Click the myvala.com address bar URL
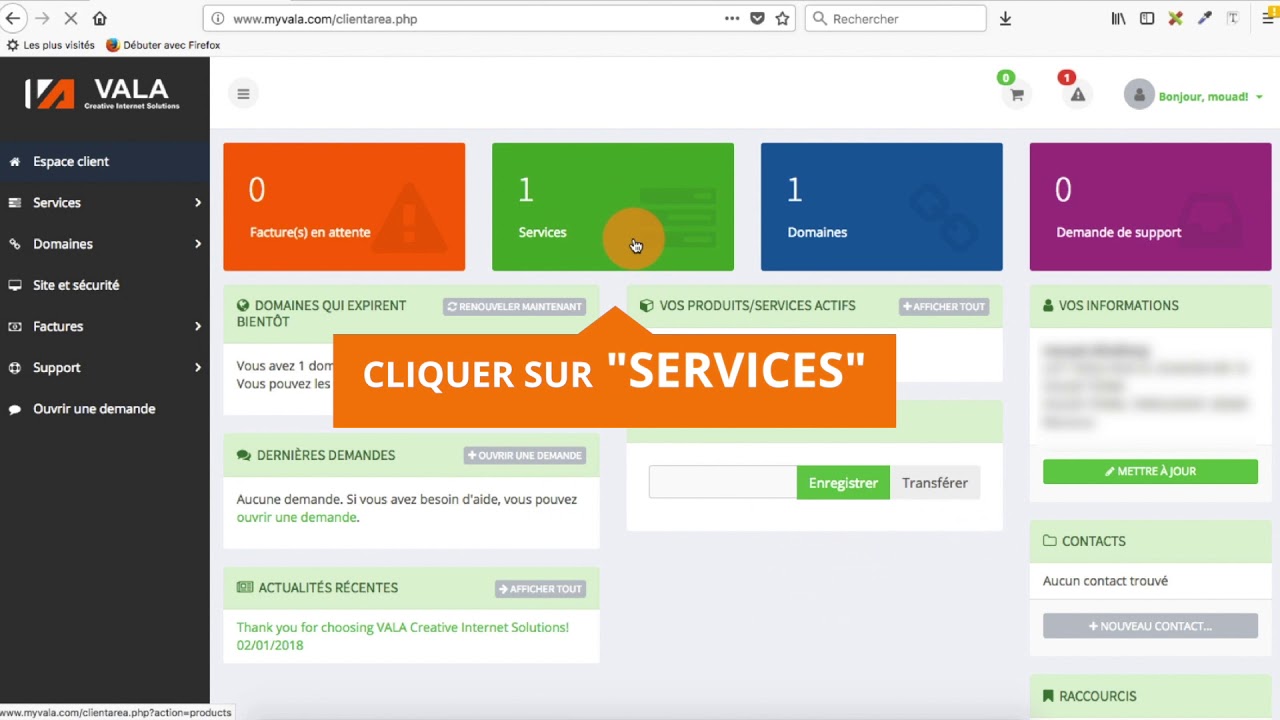Image resolution: width=1280 pixels, height=720 pixels. point(325,19)
